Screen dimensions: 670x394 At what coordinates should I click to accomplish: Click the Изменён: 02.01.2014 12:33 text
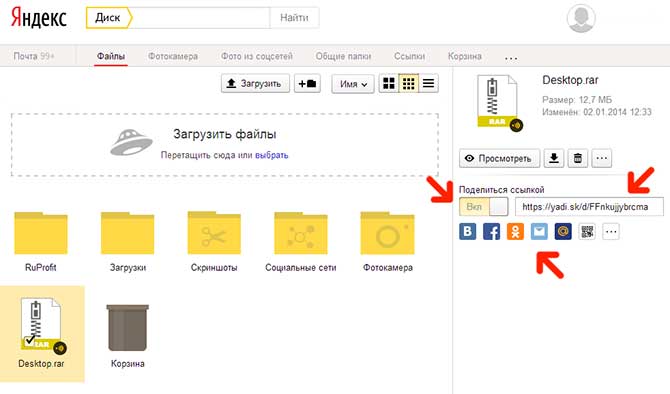pos(597,112)
